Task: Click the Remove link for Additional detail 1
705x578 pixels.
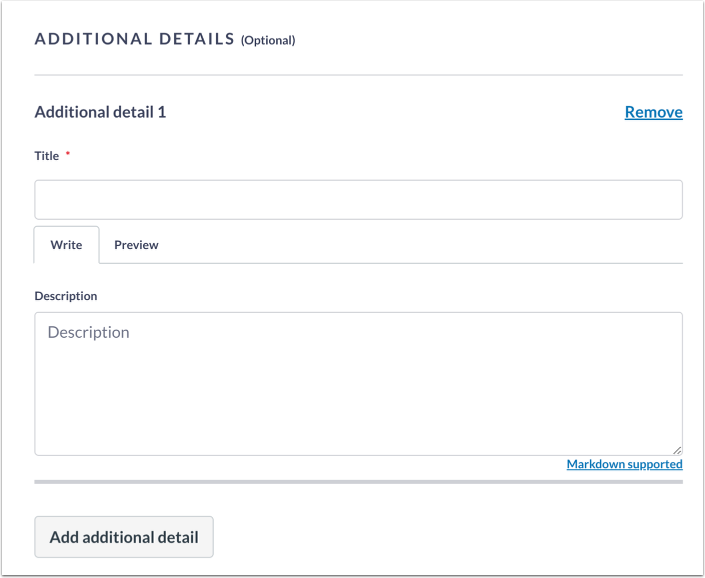Action: (x=653, y=112)
